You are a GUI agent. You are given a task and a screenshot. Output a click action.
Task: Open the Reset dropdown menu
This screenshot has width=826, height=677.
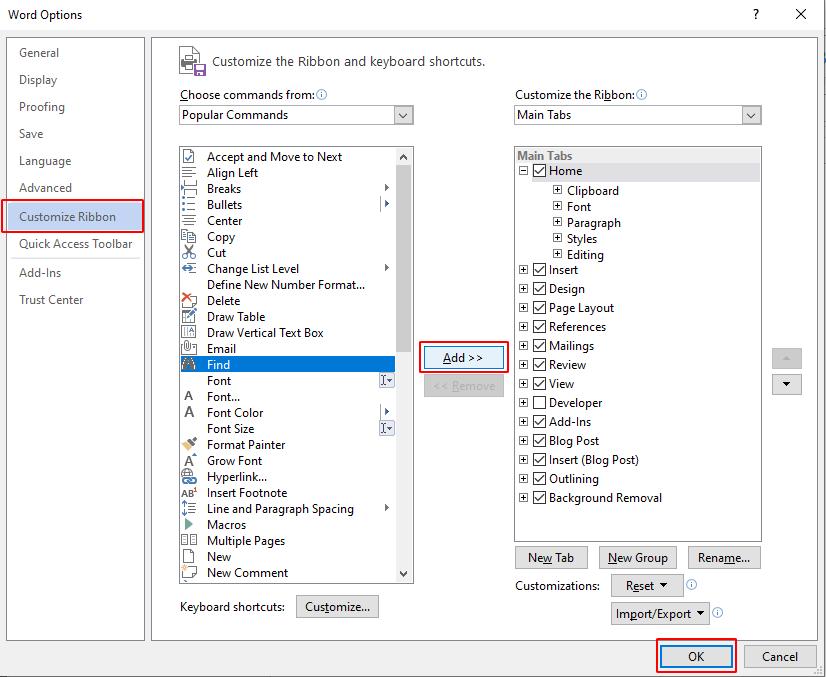pyautogui.click(x=646, y=585)
